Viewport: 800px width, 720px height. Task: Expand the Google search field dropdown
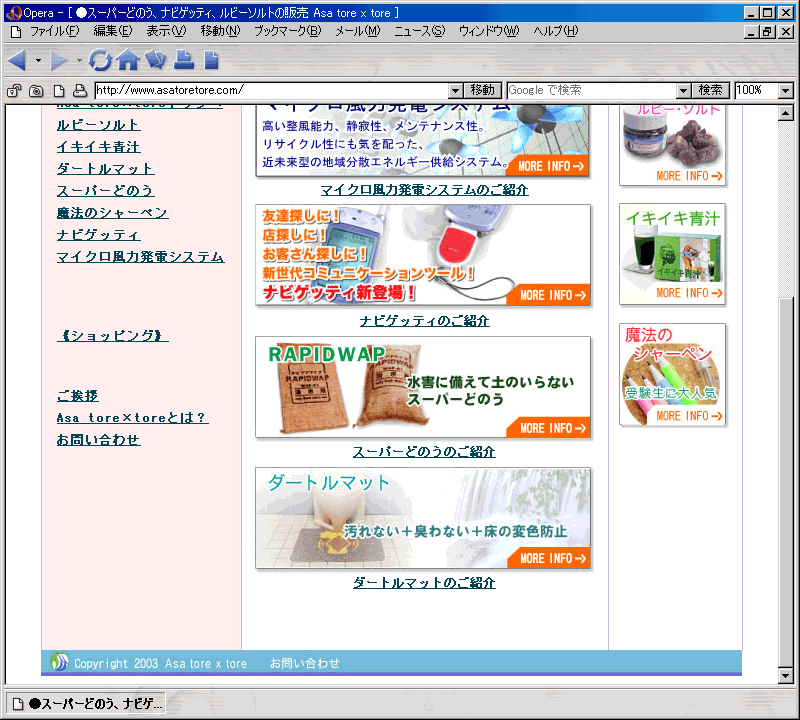point(683,91)
